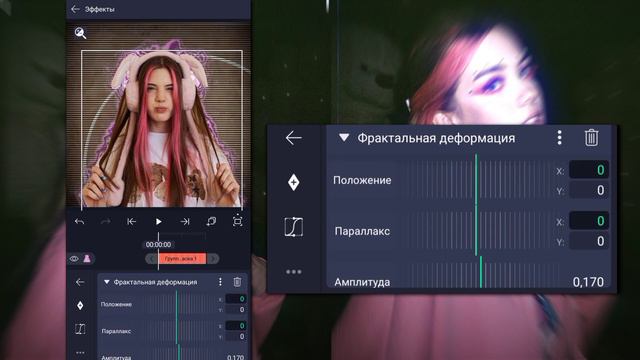
Task: Open the curve editor in small panel
Action: tap(80, 329)
